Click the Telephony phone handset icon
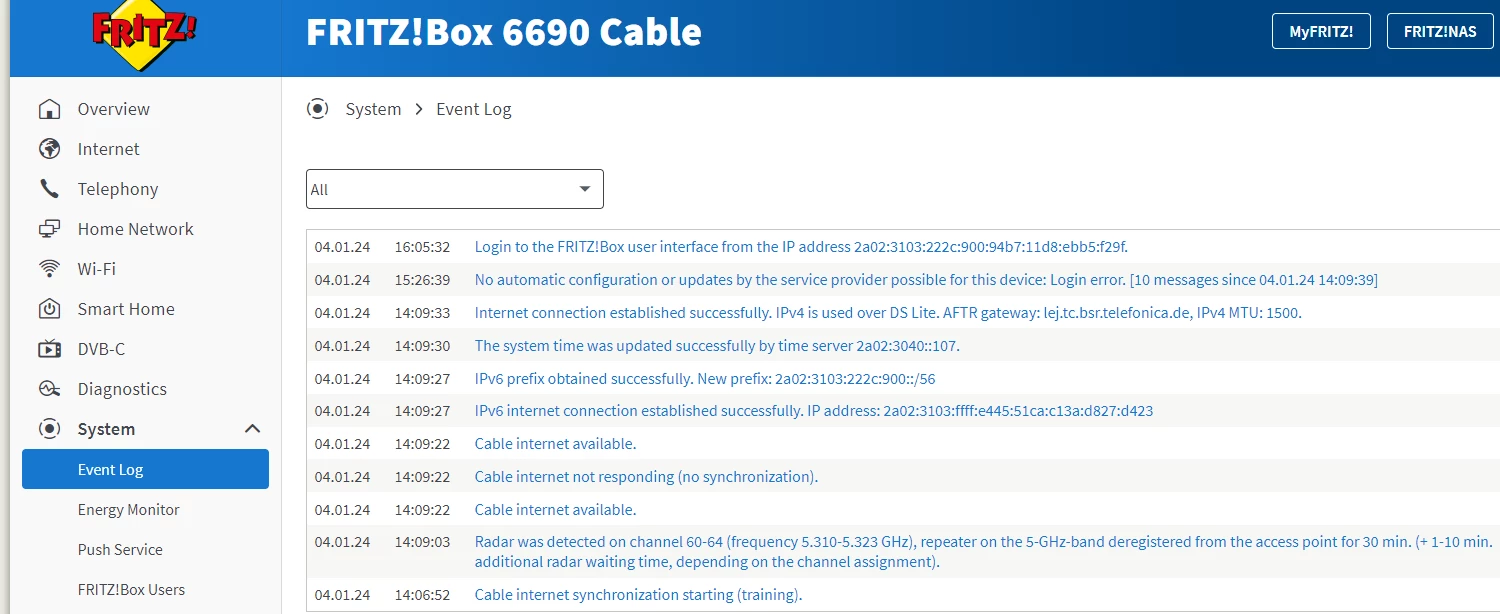The height and width of the screenshot is (614, 1500). [49, 189]
